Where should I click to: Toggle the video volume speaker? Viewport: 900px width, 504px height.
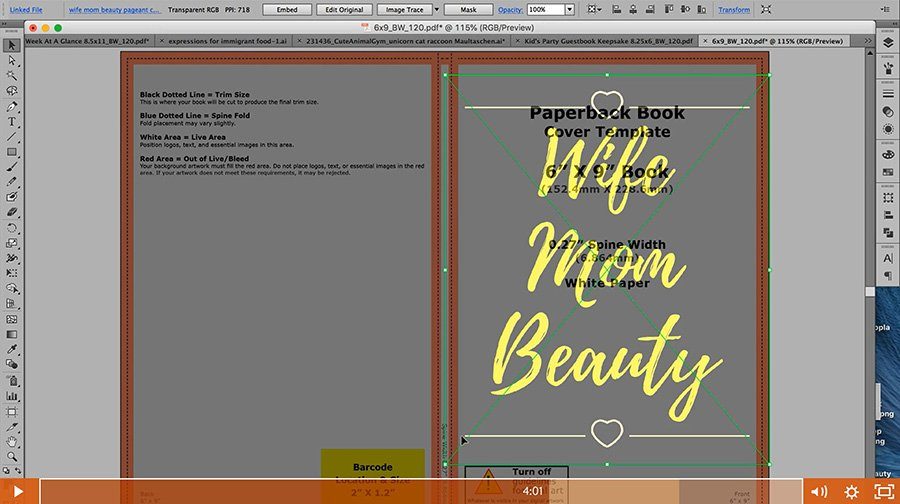pos(819,491)
